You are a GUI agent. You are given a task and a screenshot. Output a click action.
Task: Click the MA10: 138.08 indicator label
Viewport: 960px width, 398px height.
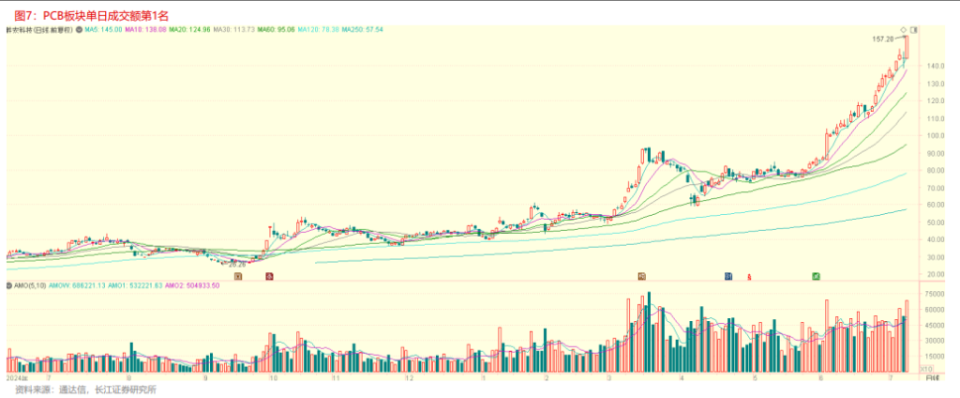(146, 29)
